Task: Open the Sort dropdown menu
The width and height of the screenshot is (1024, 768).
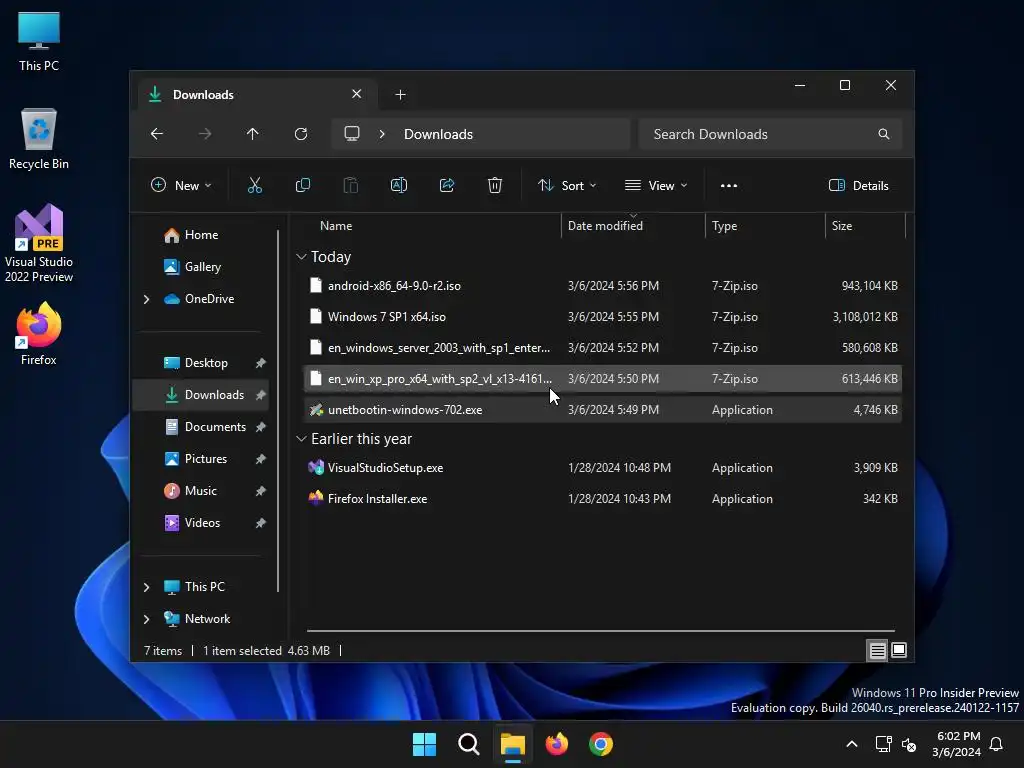Action: (567, 185)
